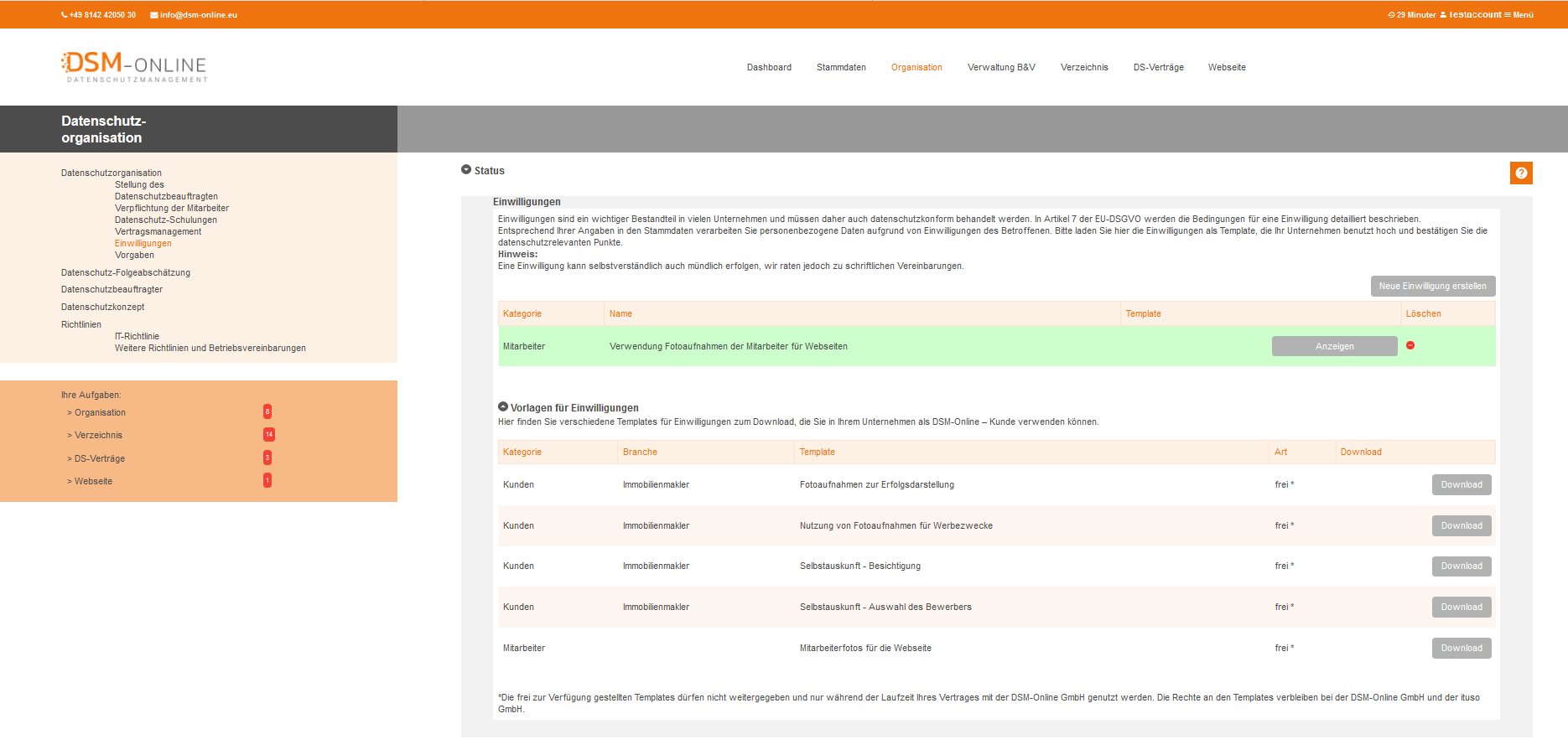Viewport: 1568px width, 755px height.
Task: Click the red delete icon for Mitarbeiter consent
Action: (x=1410, y=345)
